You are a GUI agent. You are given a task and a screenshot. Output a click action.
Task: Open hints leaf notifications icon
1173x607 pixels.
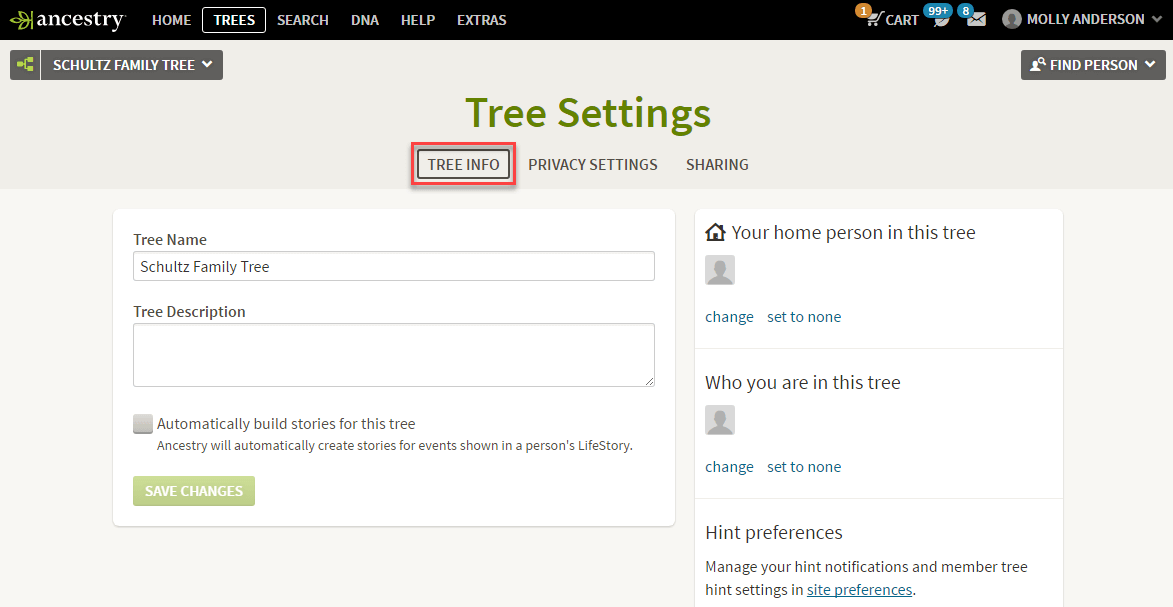pyautogui.click(x=940, y=19)
